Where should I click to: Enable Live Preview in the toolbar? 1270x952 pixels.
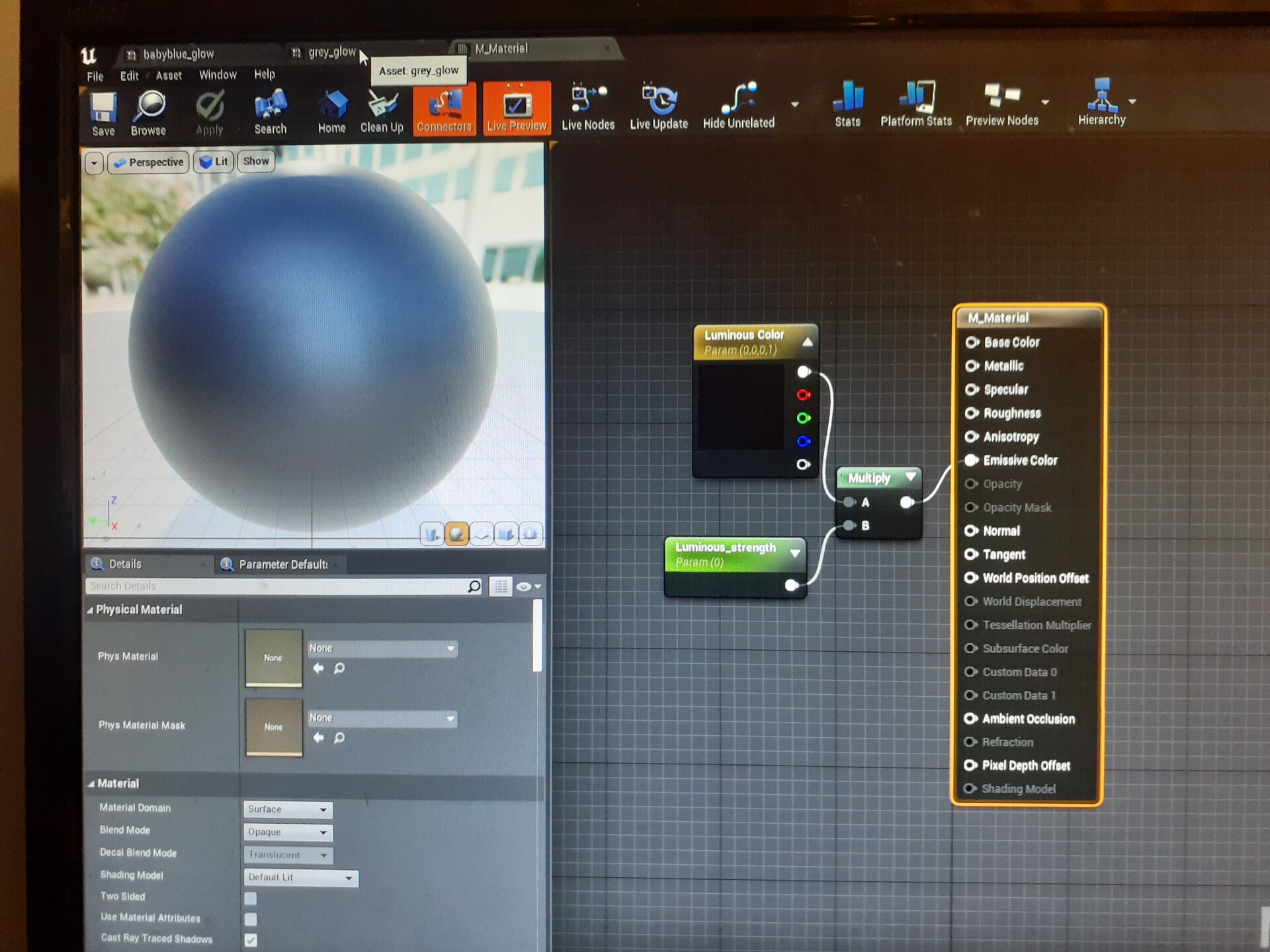(516, 108)
